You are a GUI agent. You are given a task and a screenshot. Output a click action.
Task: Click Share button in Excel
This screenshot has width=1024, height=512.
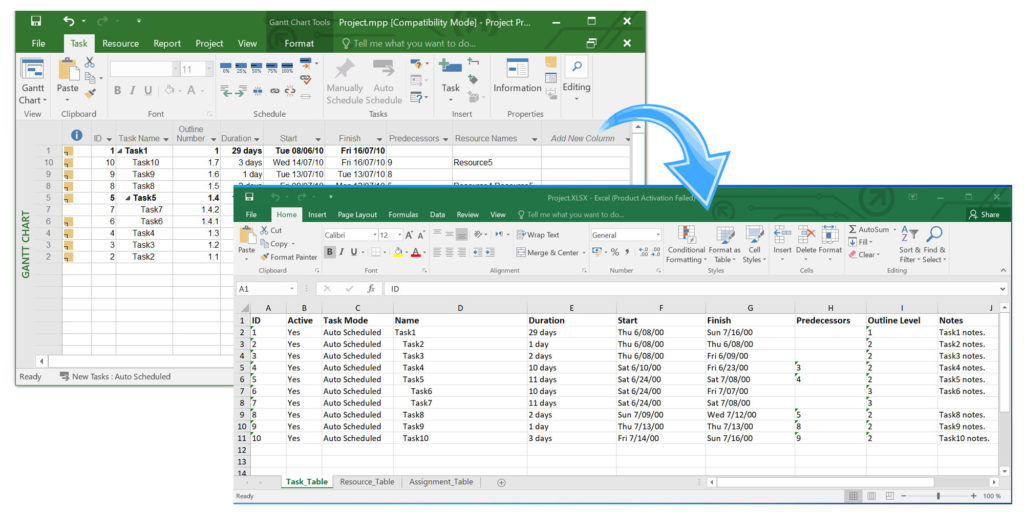tap(983, 214)
